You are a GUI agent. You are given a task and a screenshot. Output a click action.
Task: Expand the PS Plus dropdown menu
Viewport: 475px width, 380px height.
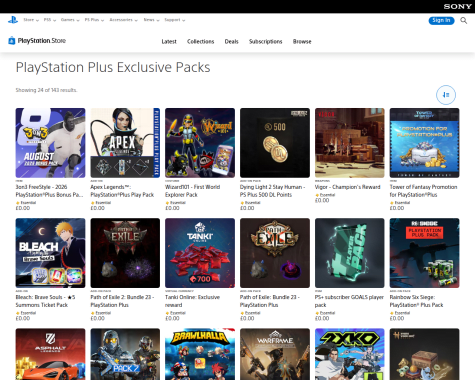[94, 20]
